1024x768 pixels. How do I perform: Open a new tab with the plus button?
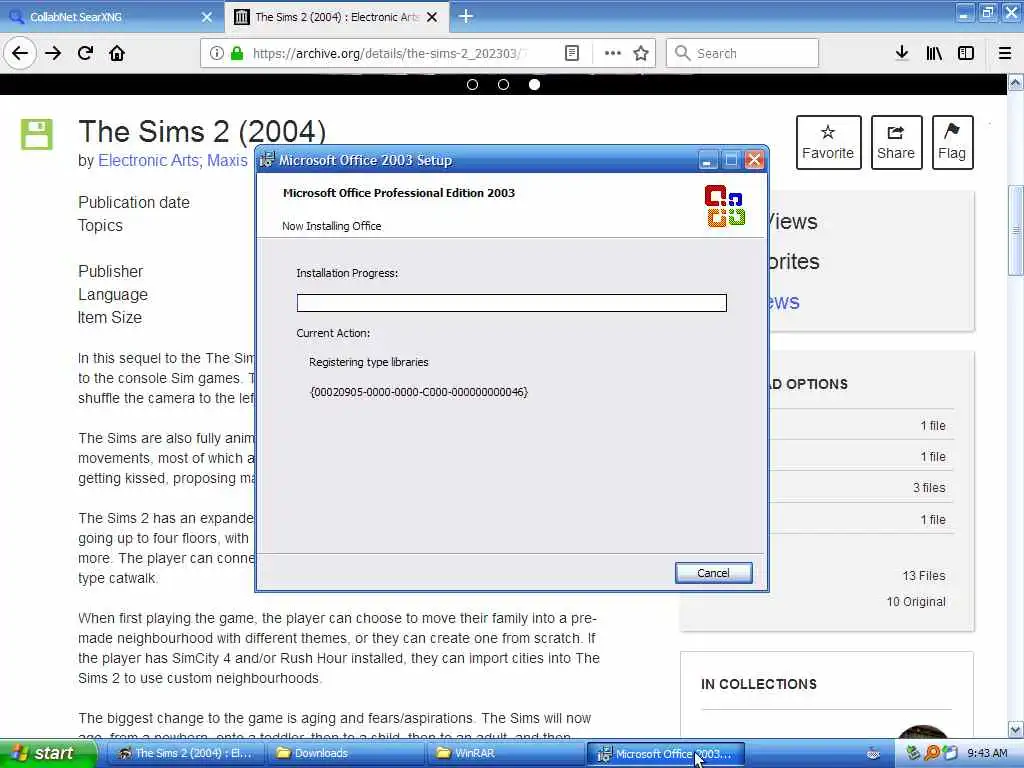click(466, 16)
